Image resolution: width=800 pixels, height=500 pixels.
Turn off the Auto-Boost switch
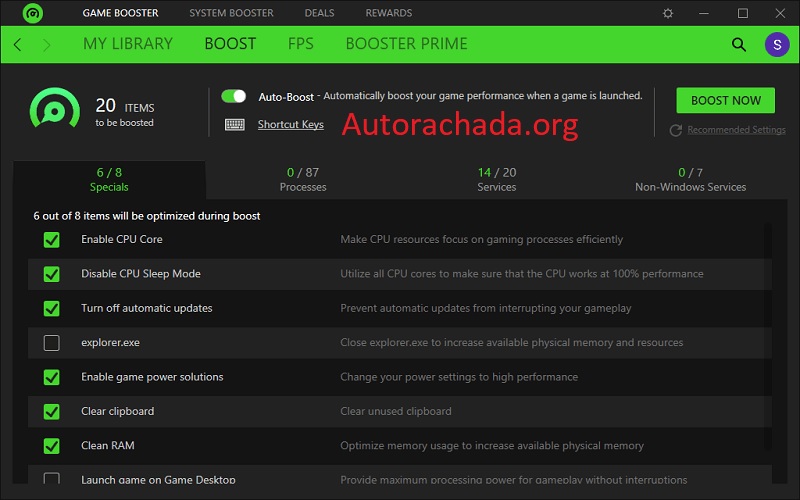point(234,96)
